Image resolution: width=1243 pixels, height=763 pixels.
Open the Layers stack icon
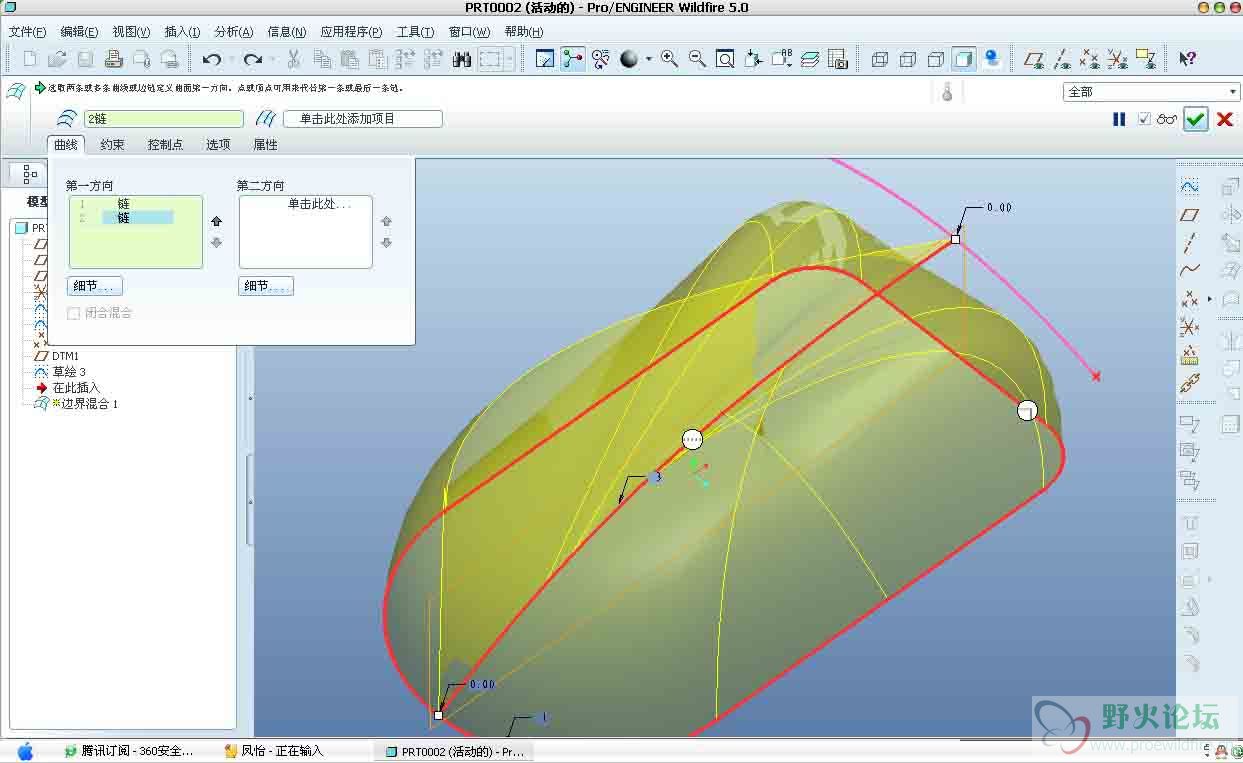coord(810,59)
